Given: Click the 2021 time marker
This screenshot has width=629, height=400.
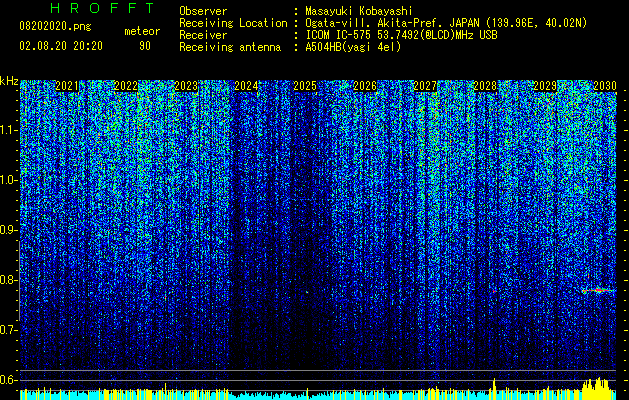Looking at the screenshot, I should point(67,86).
